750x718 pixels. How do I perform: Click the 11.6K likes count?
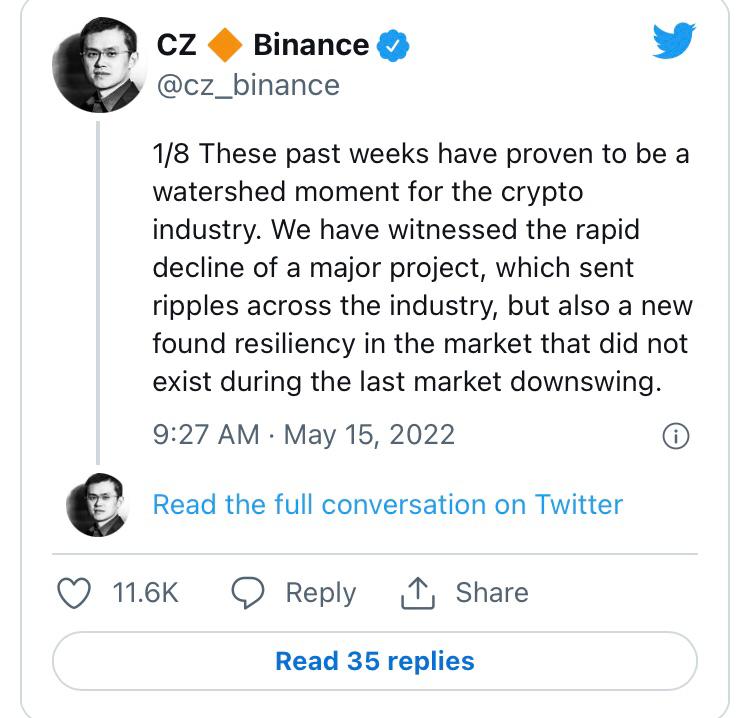pos(146,593)
